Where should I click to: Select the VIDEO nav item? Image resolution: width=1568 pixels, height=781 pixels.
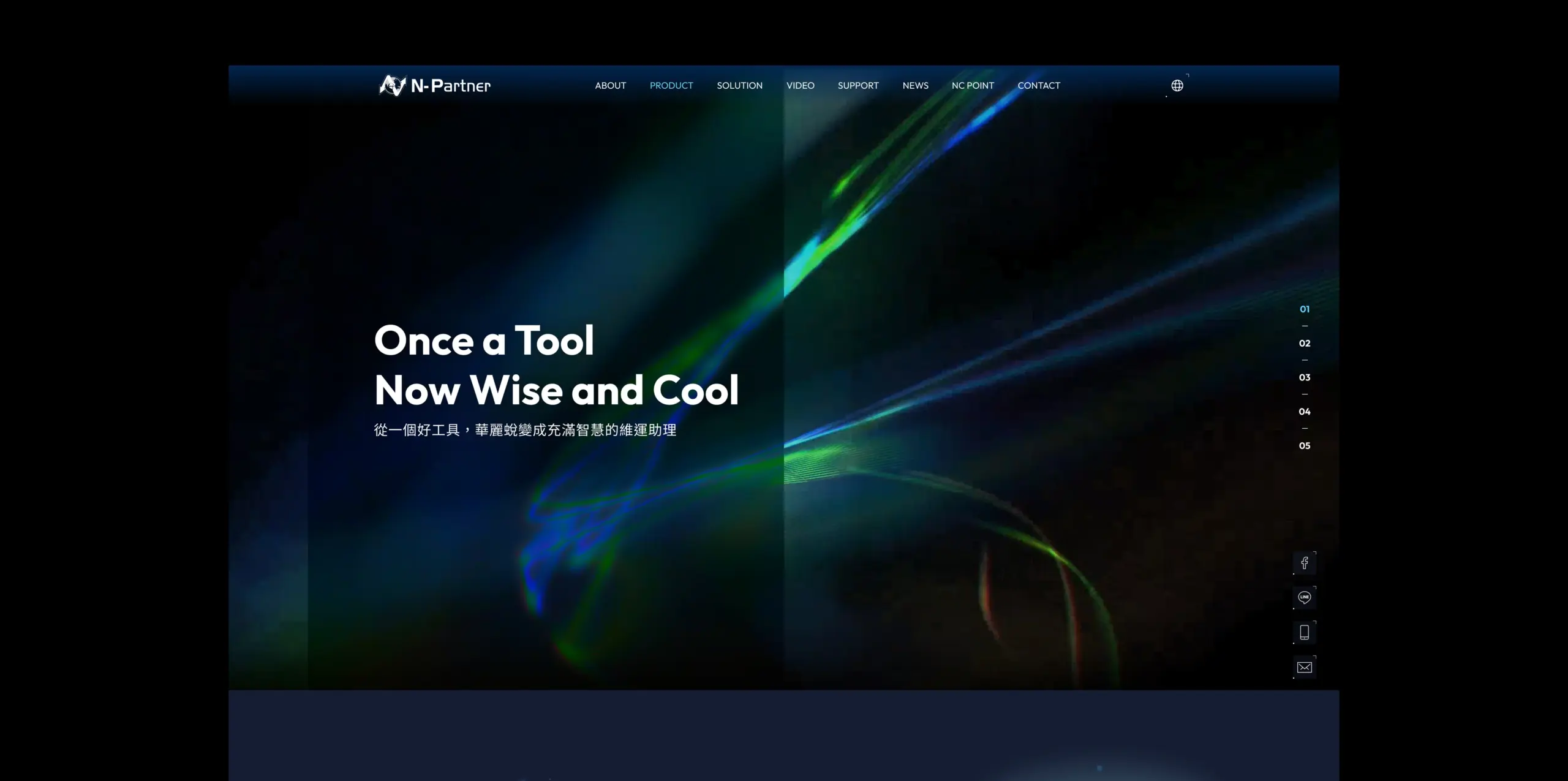[800, 86]
